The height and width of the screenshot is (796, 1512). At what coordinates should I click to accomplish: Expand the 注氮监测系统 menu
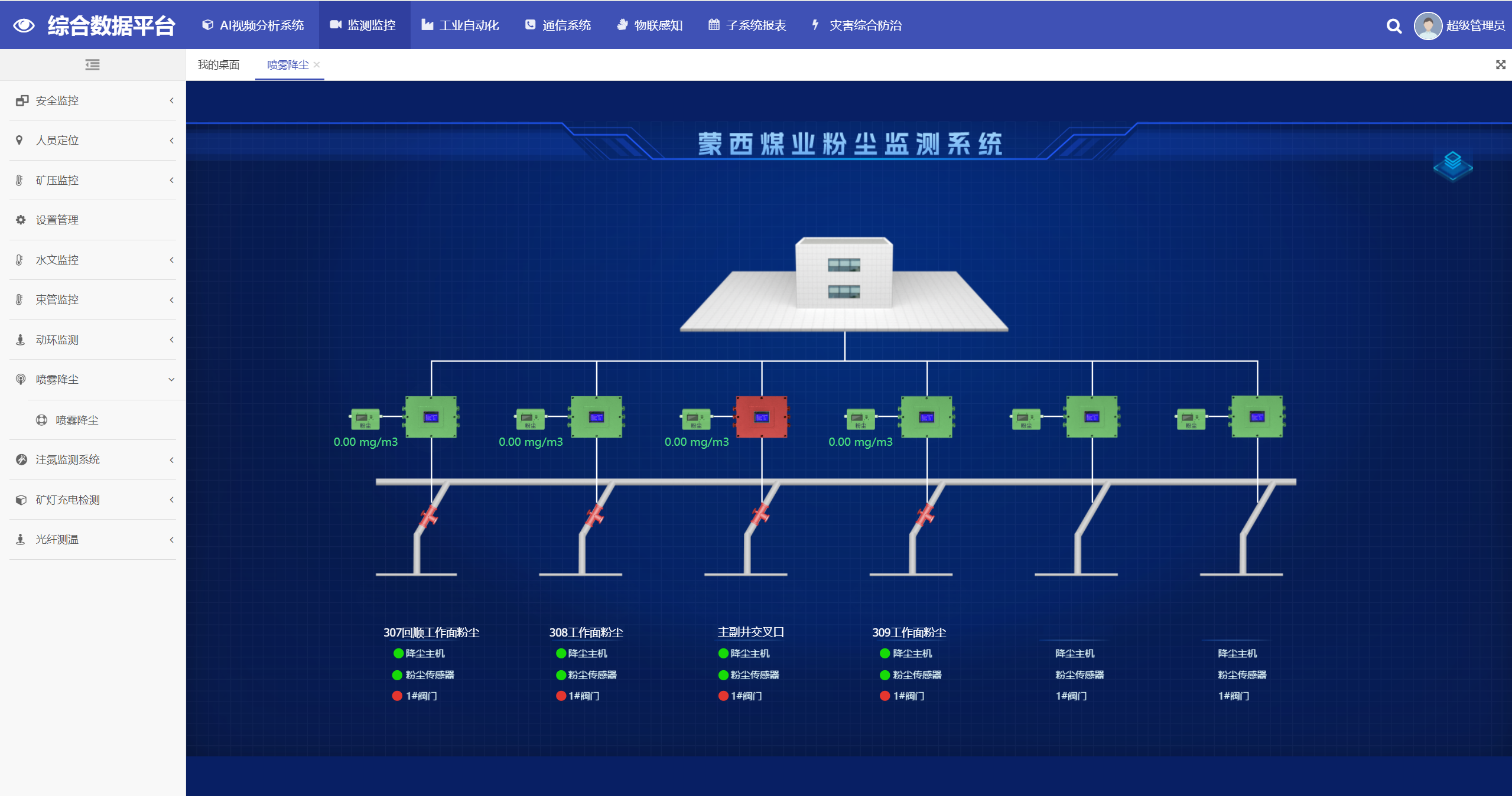(x=93, y=460)
